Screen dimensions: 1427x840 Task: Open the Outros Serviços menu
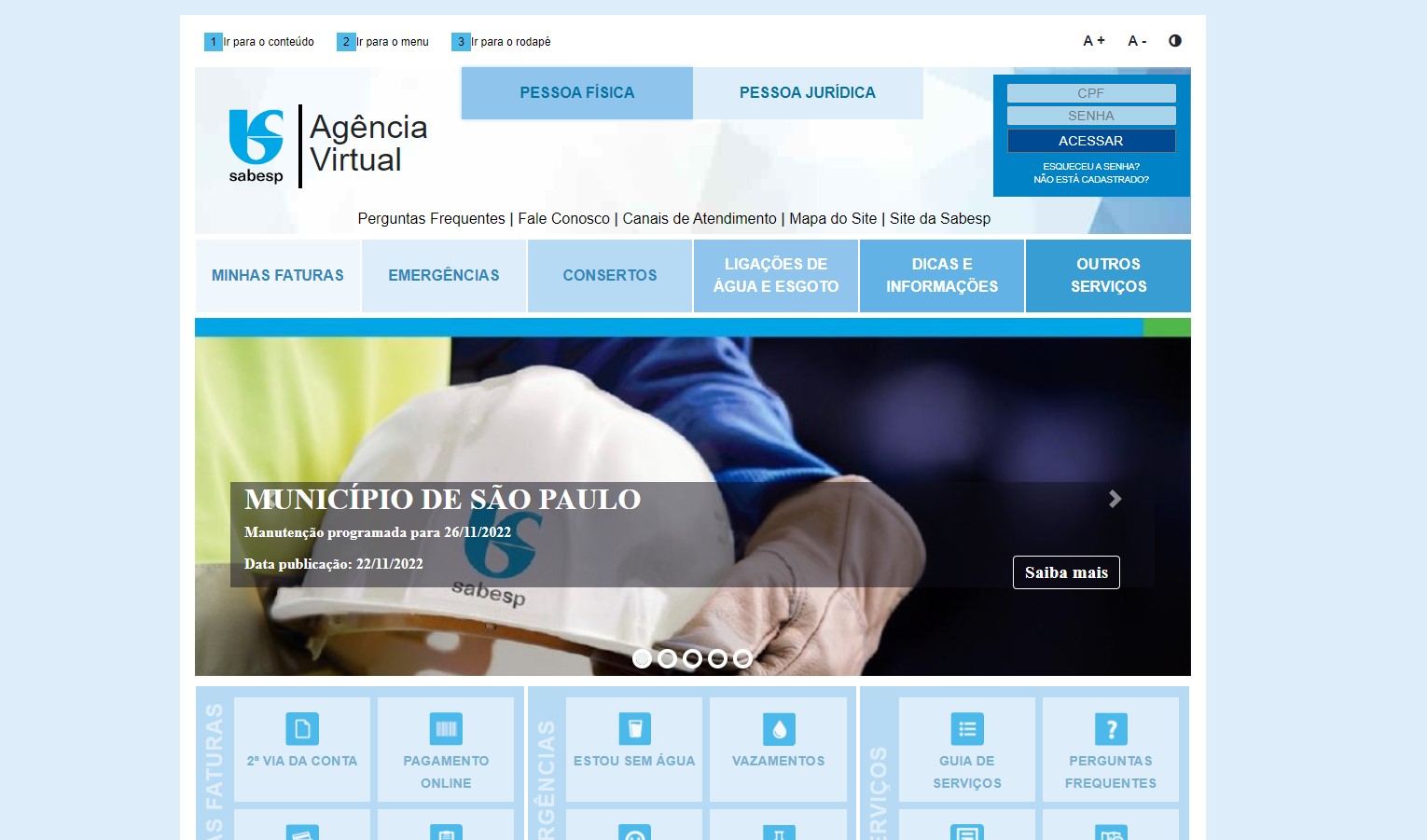pos(1108,276)
